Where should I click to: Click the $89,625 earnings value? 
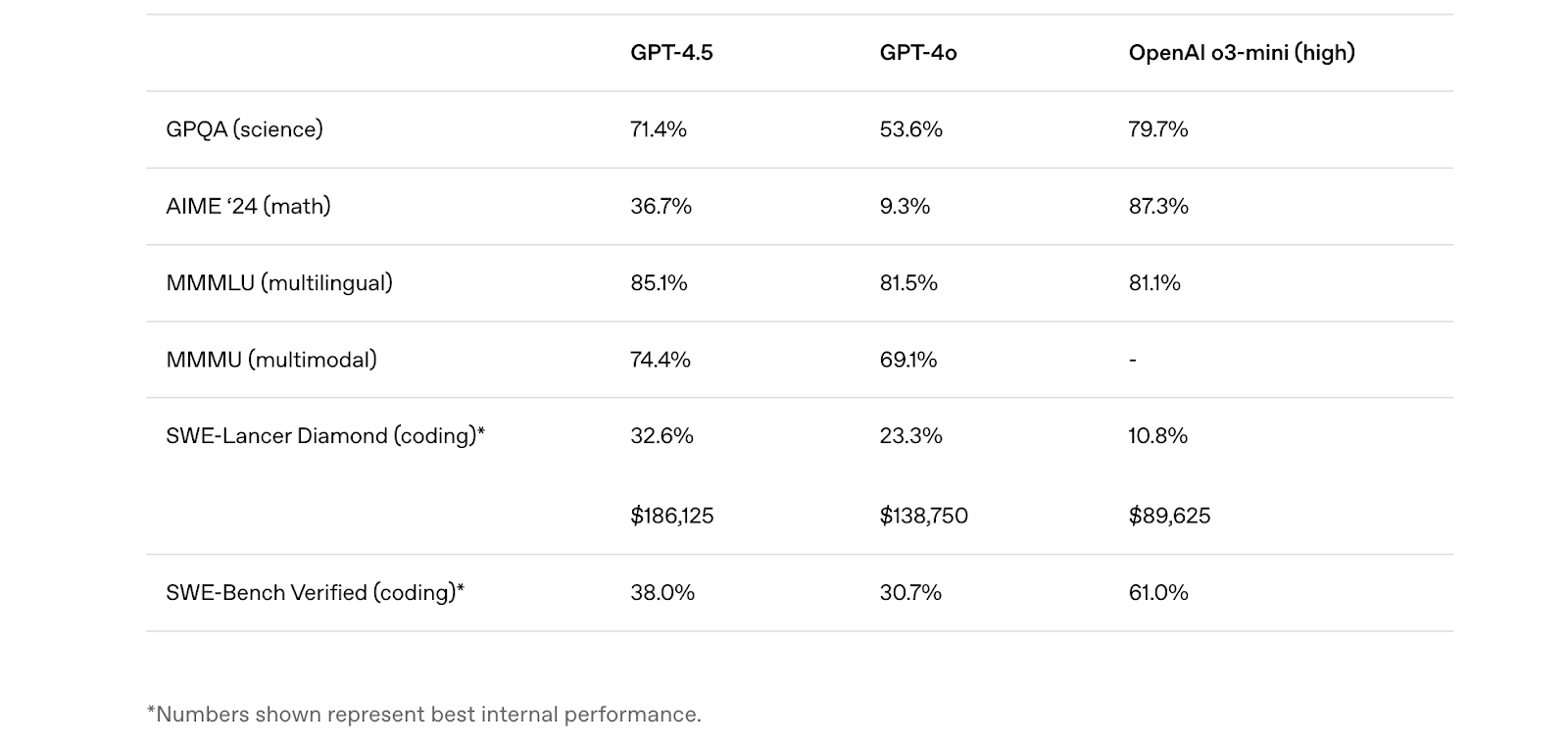(1169, 516)
